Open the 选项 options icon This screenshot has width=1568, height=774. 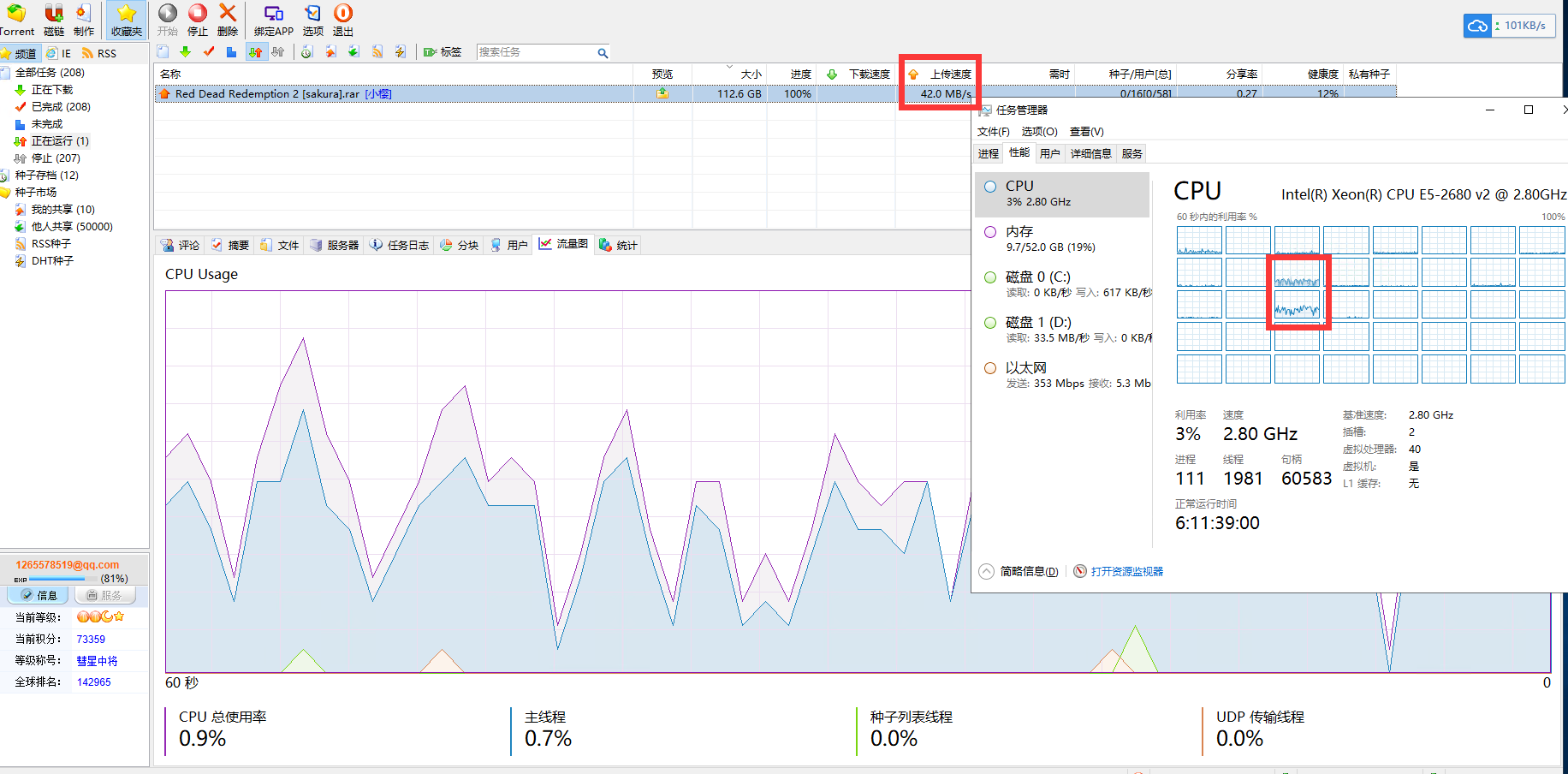pyautogui.click(x=313, y=14)
